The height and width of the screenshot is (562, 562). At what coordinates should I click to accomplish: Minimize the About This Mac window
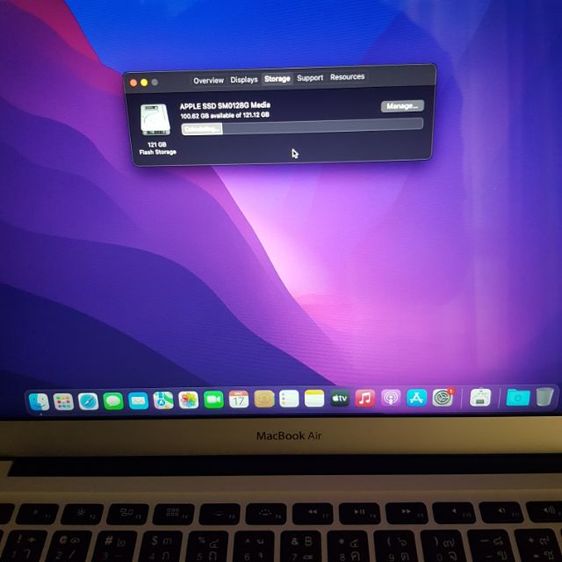pyautogui.click(x=144, y=82)
